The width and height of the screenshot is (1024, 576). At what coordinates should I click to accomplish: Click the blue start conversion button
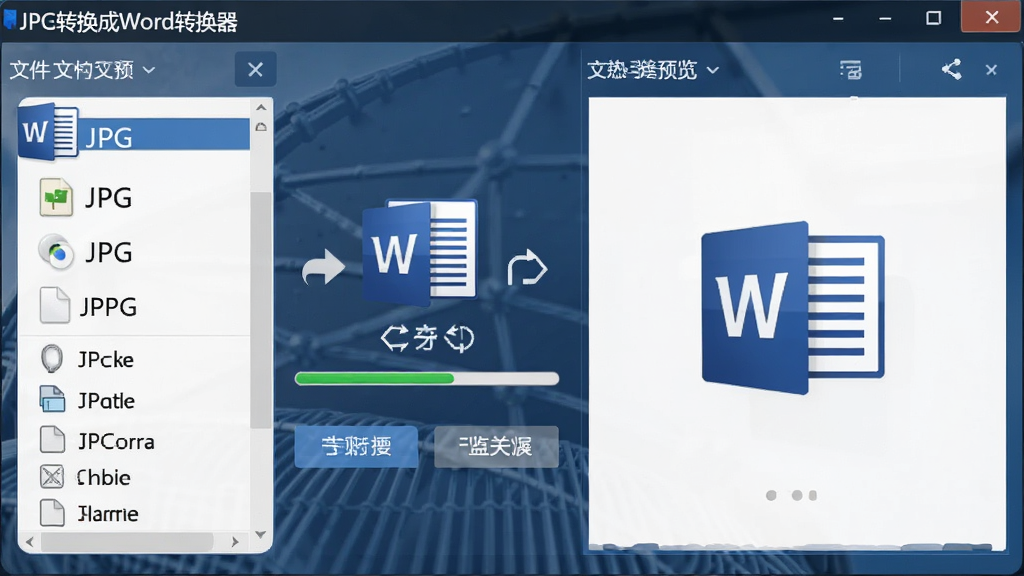357,447
